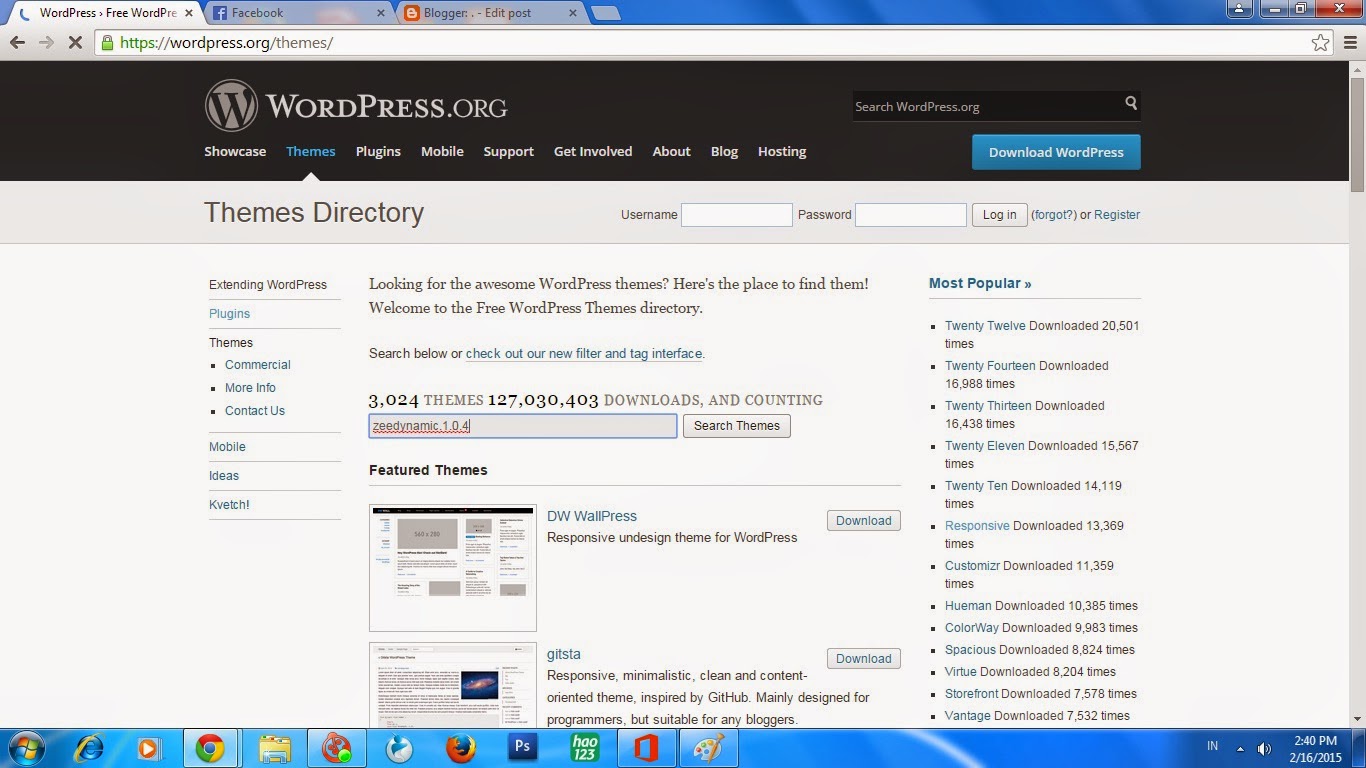Click the green padlock in the address bar
Image resolution: width=1366 pixels, height=768 pixels.
coord(107,43)
